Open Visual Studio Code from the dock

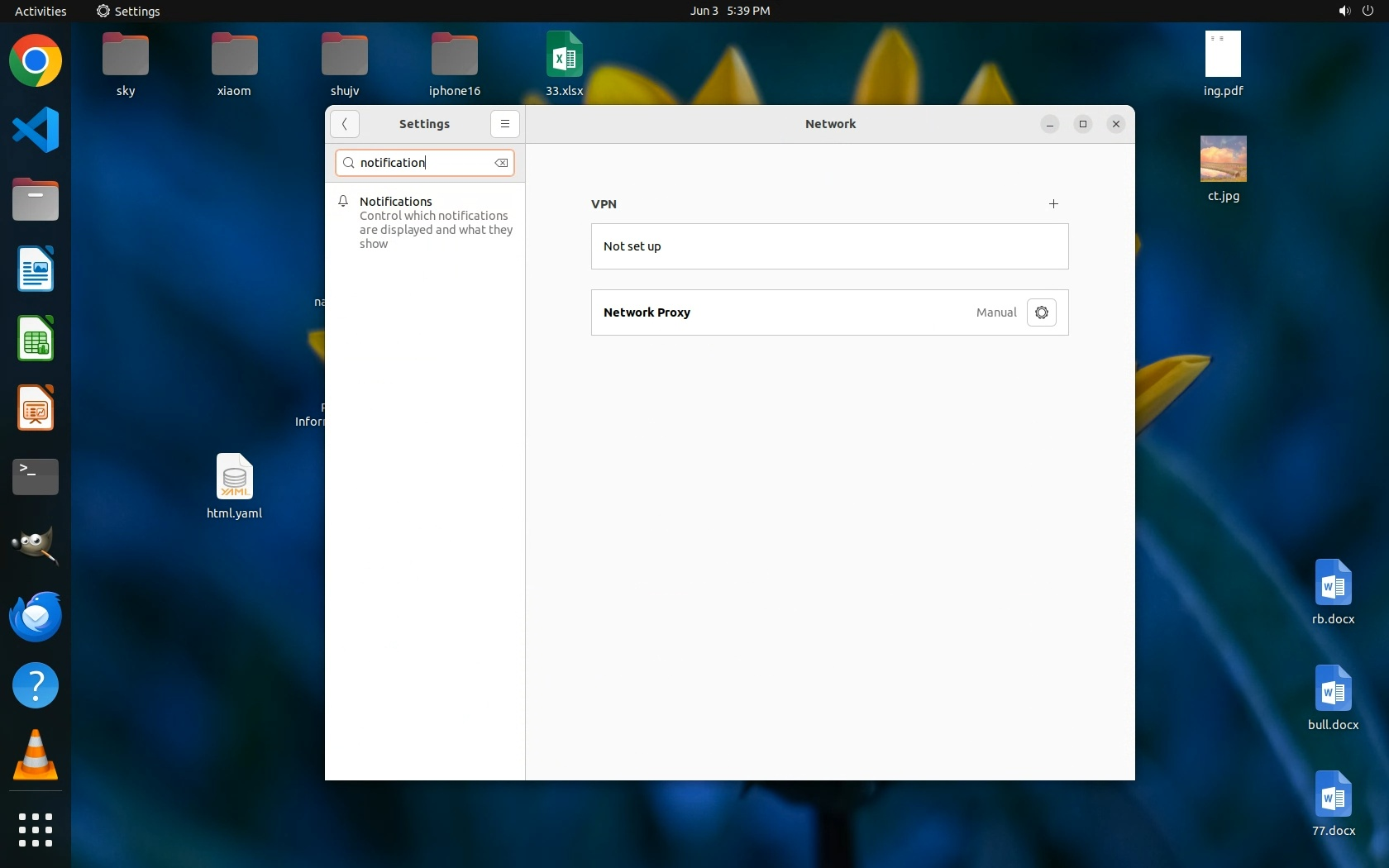36,130
